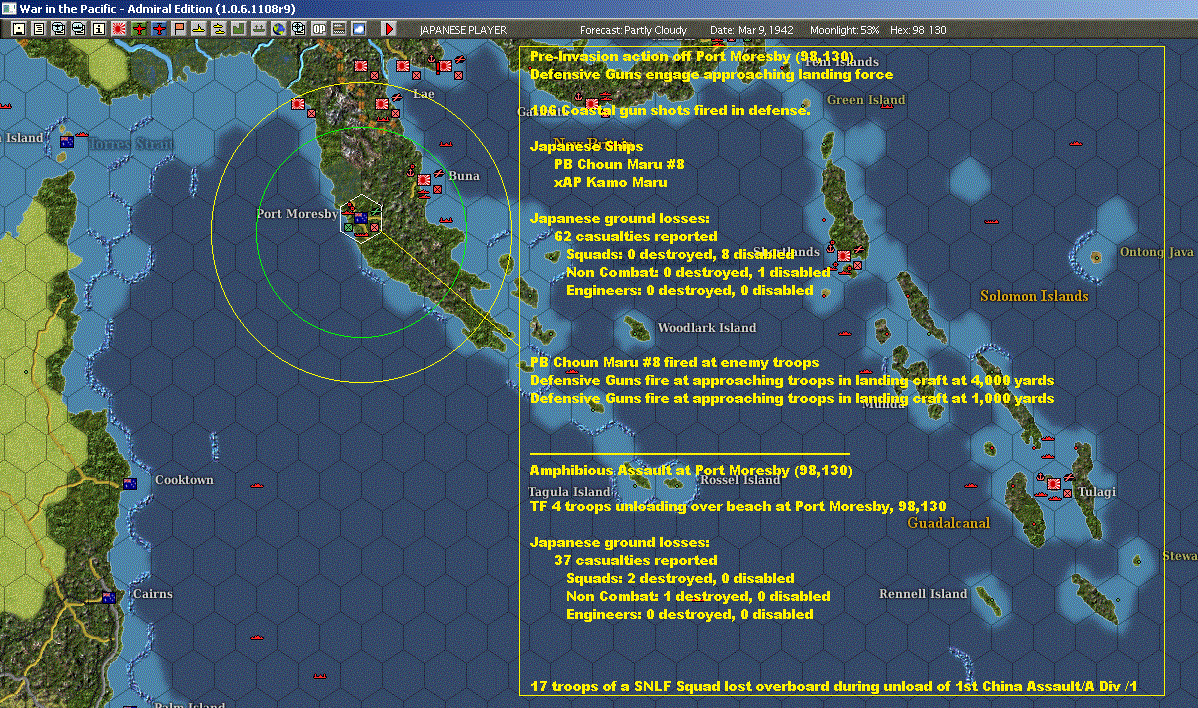Click the 'Rennell Island' map label

click(923, 593)
